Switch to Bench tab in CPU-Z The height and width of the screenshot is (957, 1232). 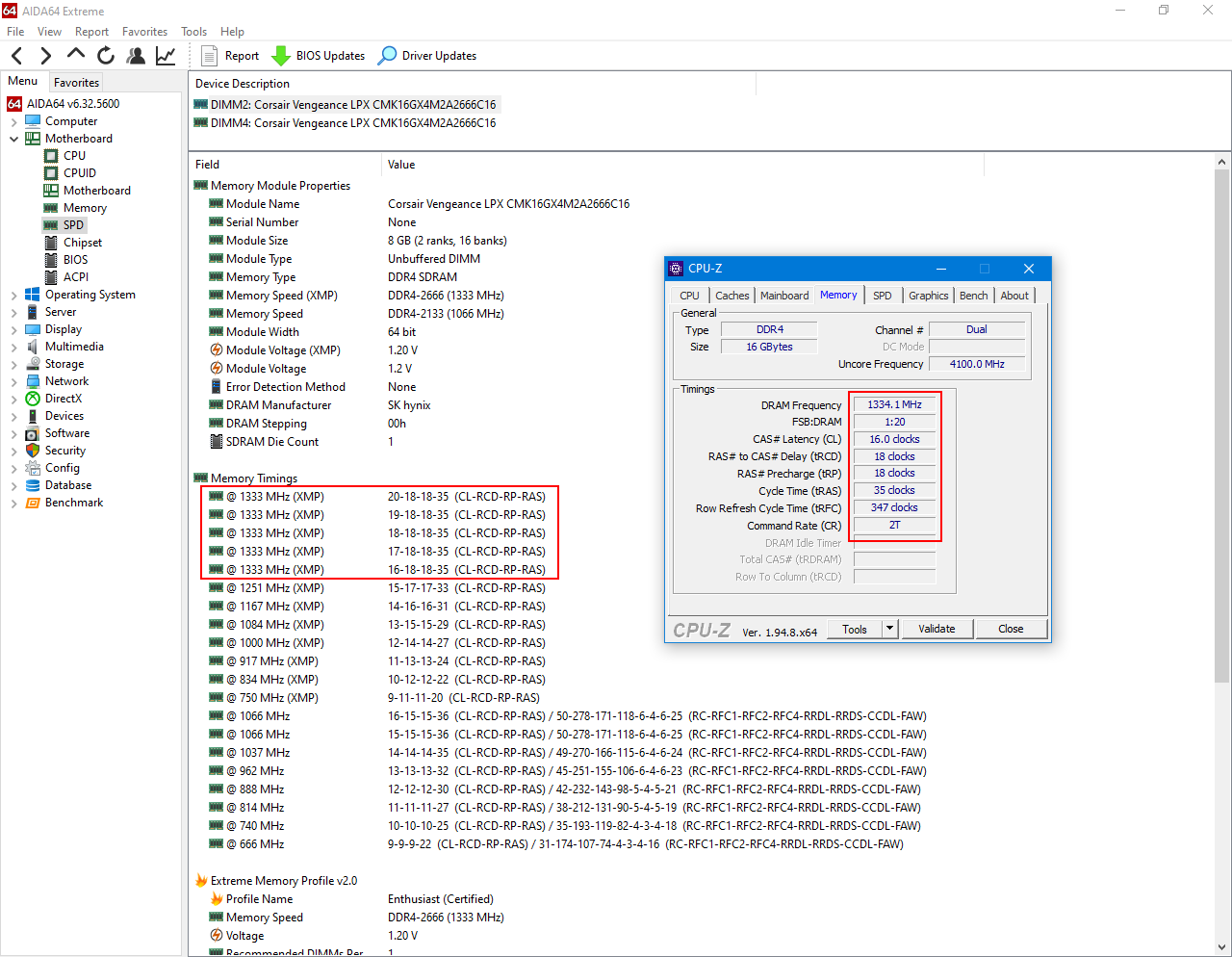(x=974, y=296)
